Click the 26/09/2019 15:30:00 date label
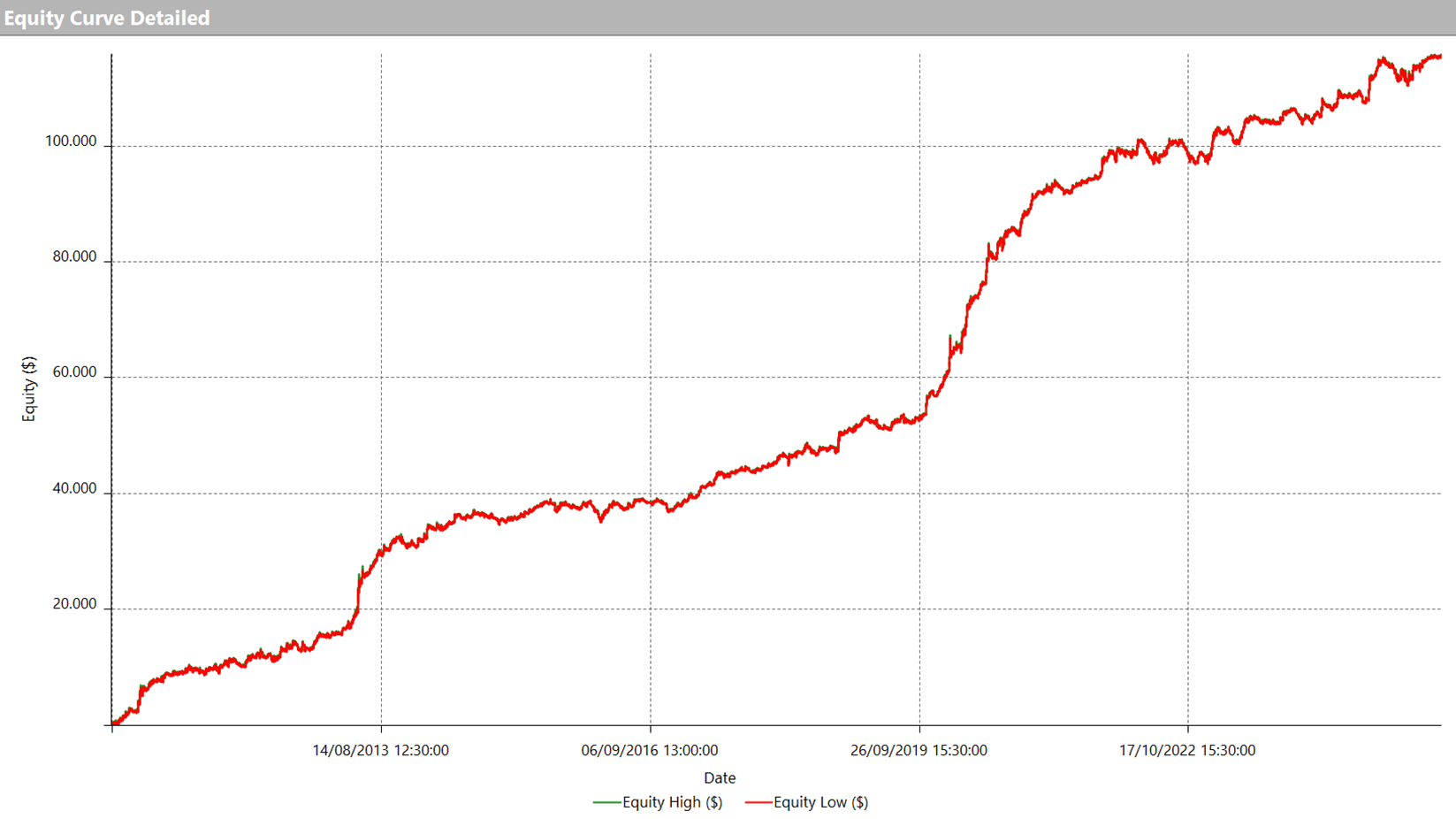 tap(919, 750)
